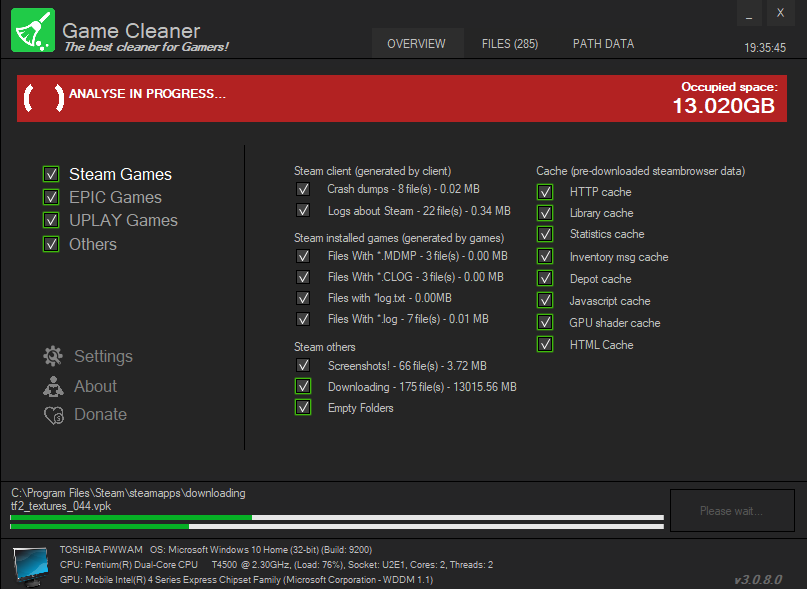Image resolution: width=807 pixels, height=589 pixels.
Task: Click The best cleaner for Gamers! tagline
Action: tap(146, 47)
